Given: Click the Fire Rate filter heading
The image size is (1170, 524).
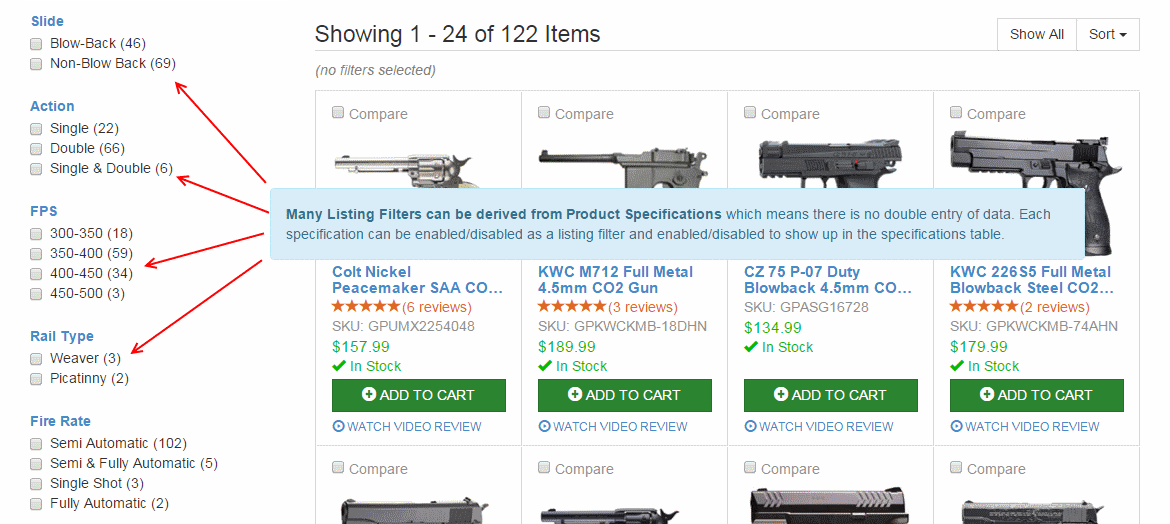Looking at the screenshot, I should point(60,421).
